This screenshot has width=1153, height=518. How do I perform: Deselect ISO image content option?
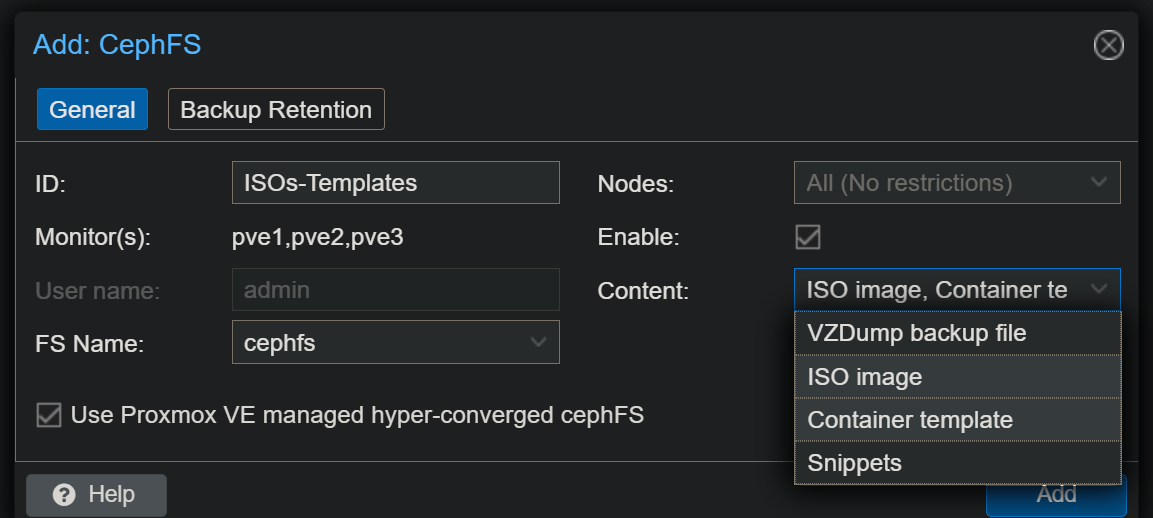[957, 377]
